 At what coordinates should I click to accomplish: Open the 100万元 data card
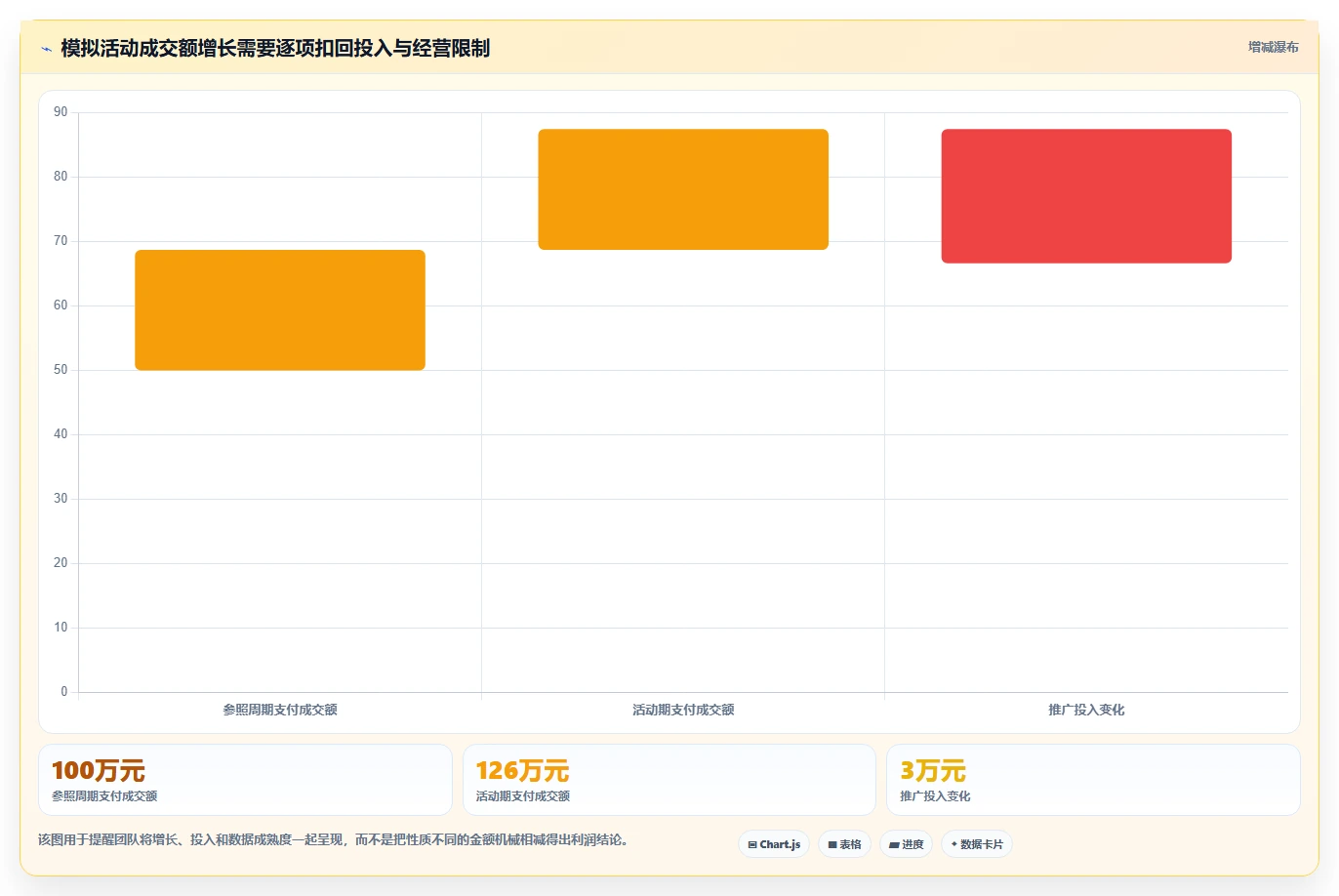245,780
